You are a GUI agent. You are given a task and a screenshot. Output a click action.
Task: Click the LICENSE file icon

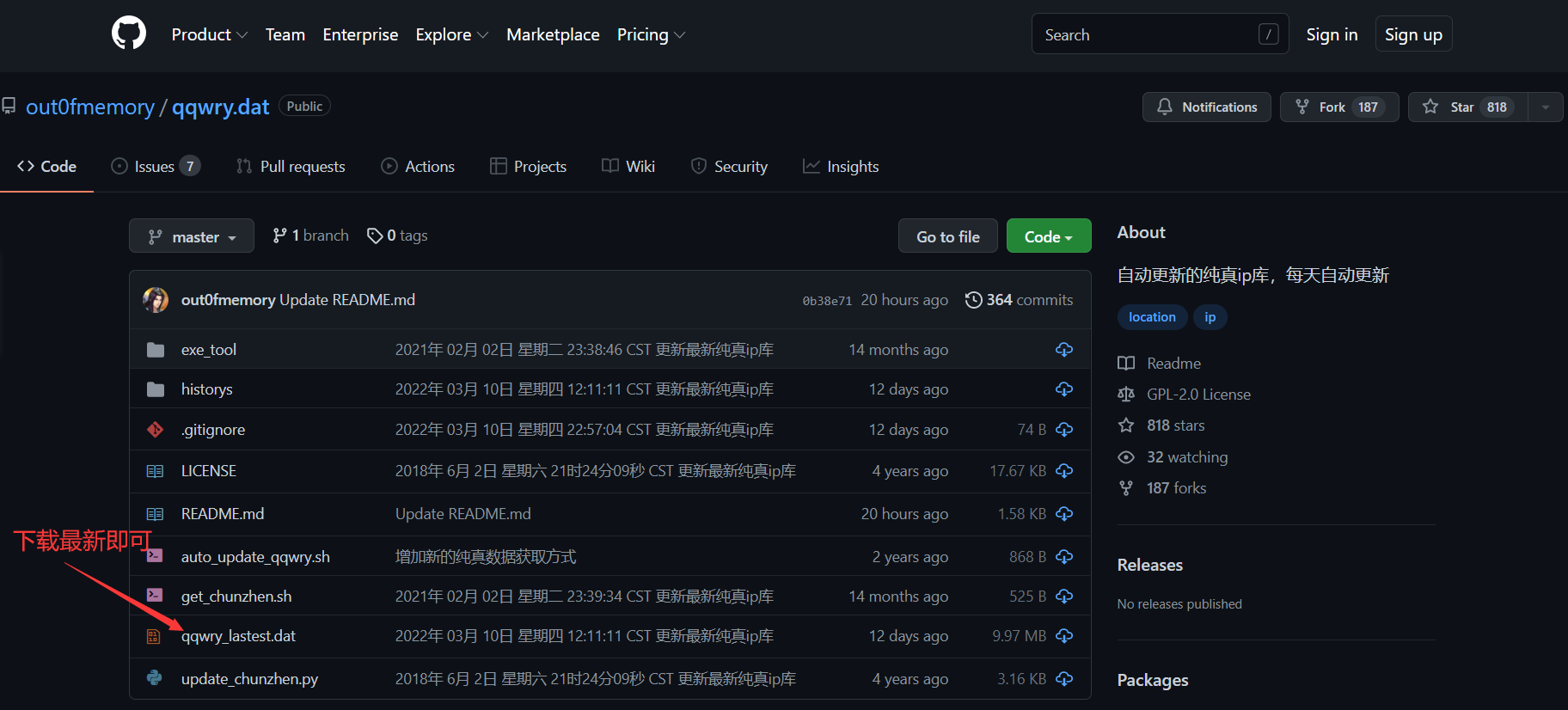pyautogui.click(x=156, y=471)
